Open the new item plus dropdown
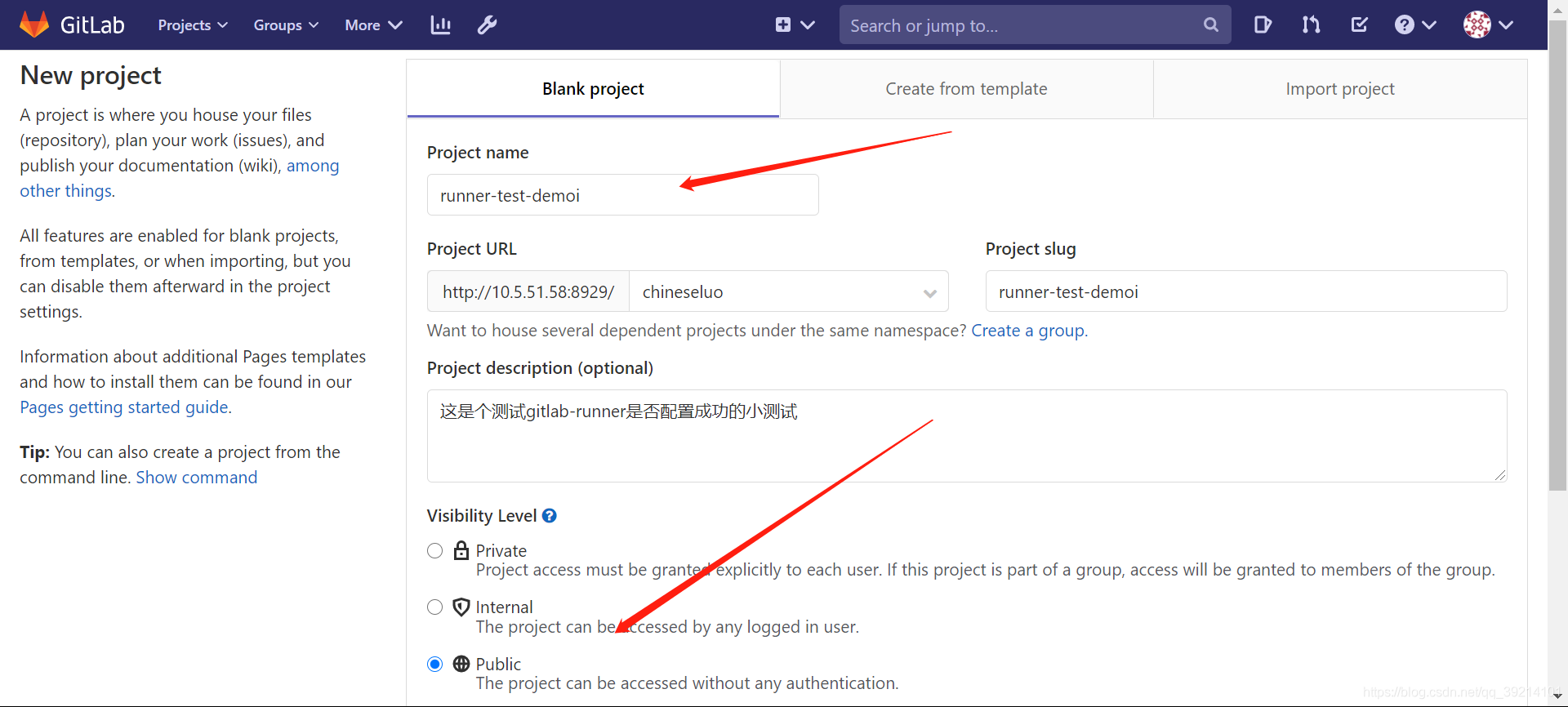The height and width of the screenshot is (707, 1568). pyautogui.click(x=795, y=25)
